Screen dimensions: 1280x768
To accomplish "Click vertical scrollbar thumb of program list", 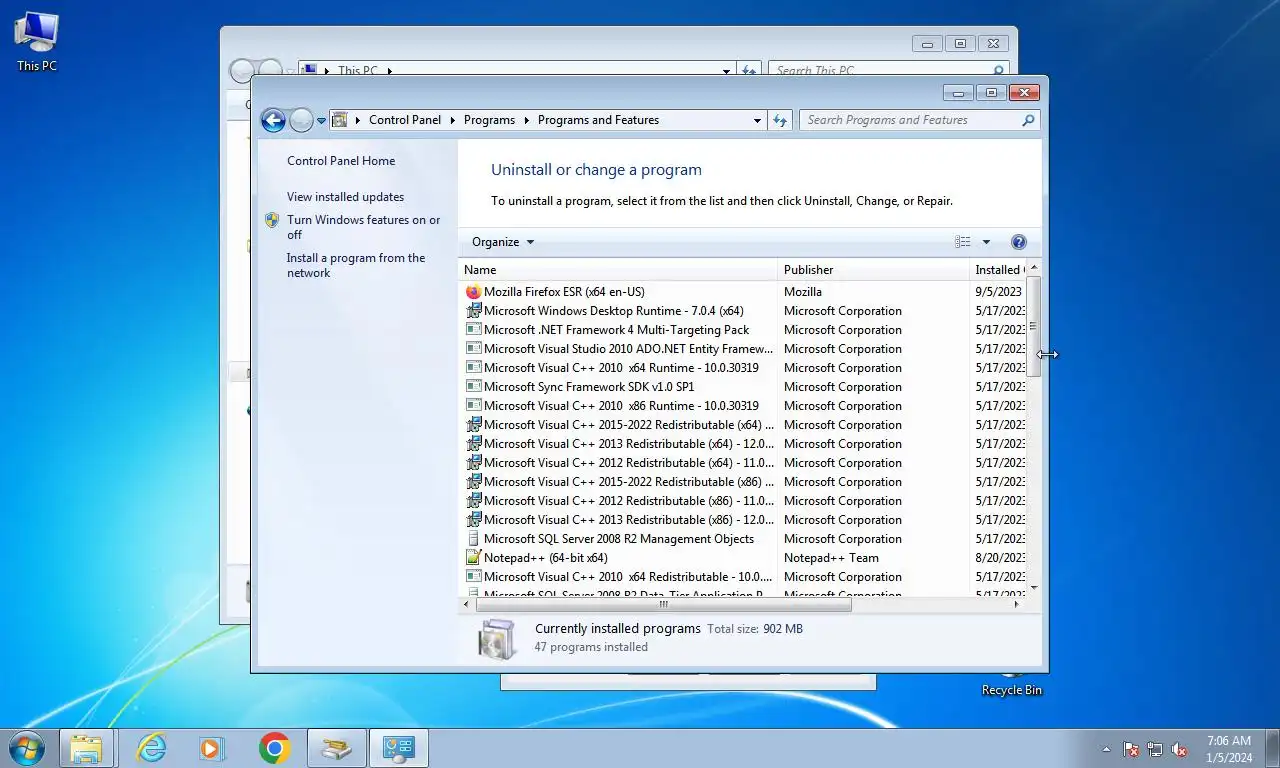I will (1033, 326).
